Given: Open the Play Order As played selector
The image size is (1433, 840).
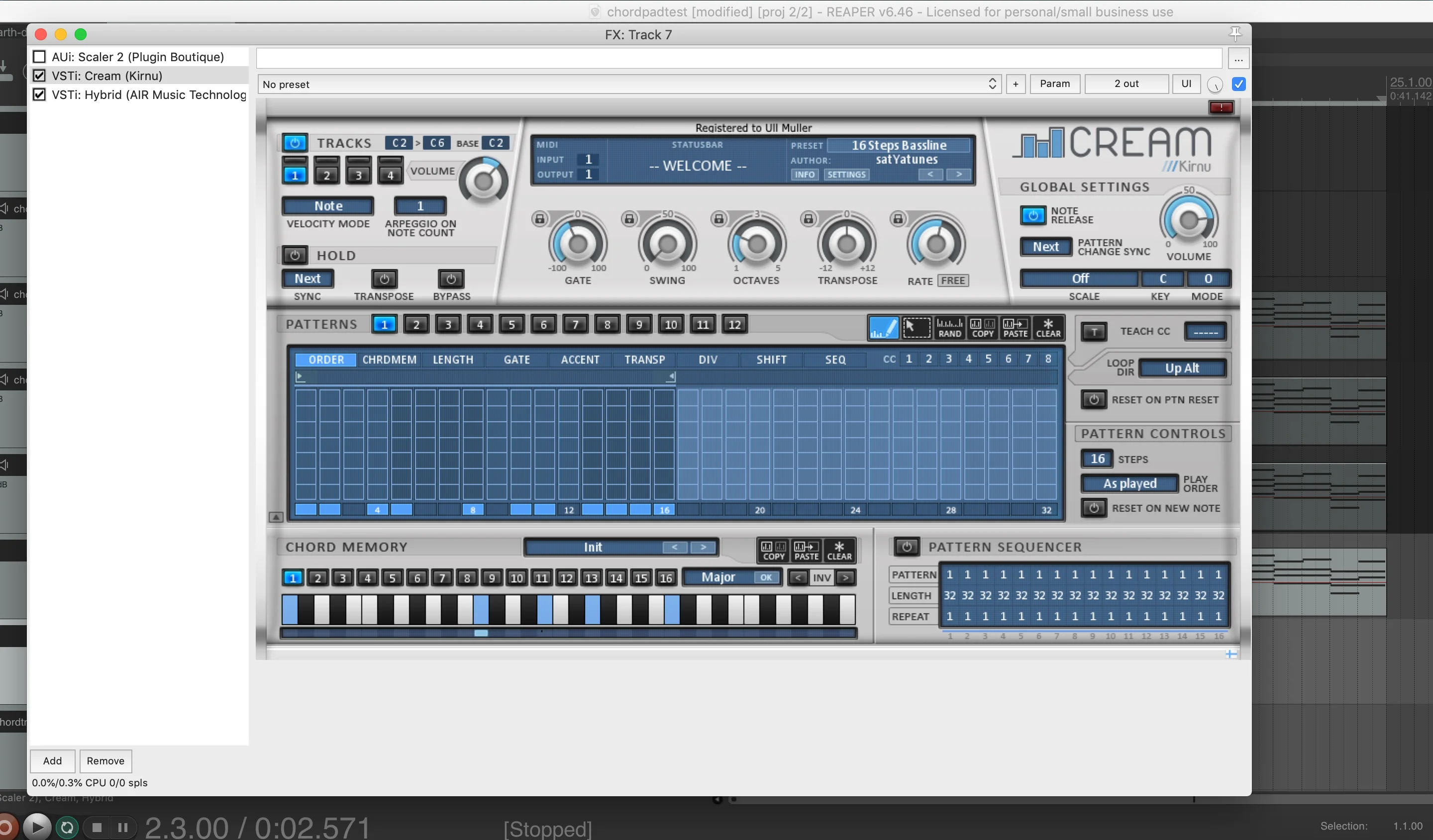Looking at the screenshot, I should point(1129,483).
